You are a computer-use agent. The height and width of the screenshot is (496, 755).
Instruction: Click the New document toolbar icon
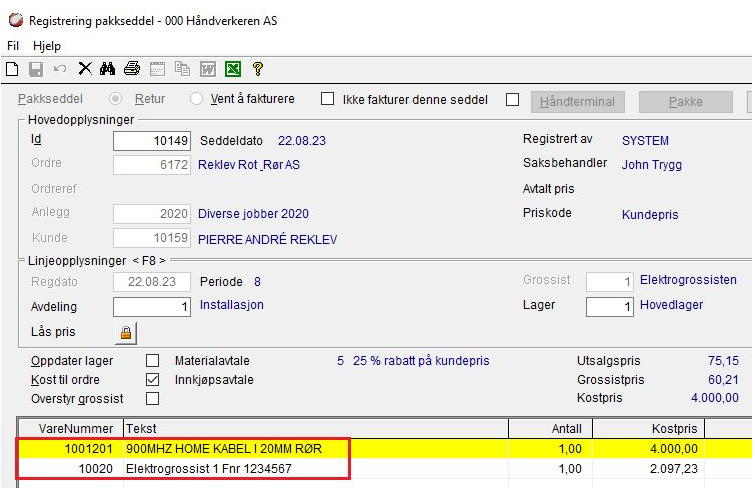[13, 69]
